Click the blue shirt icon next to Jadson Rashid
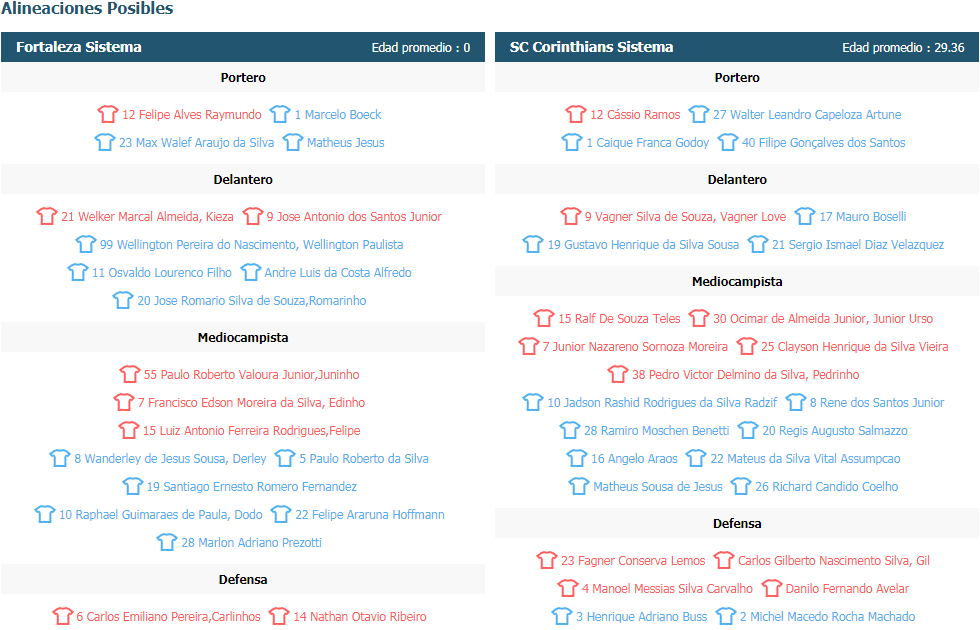The width and height of the screenshot is (980, 630). [x=533, y=402]
